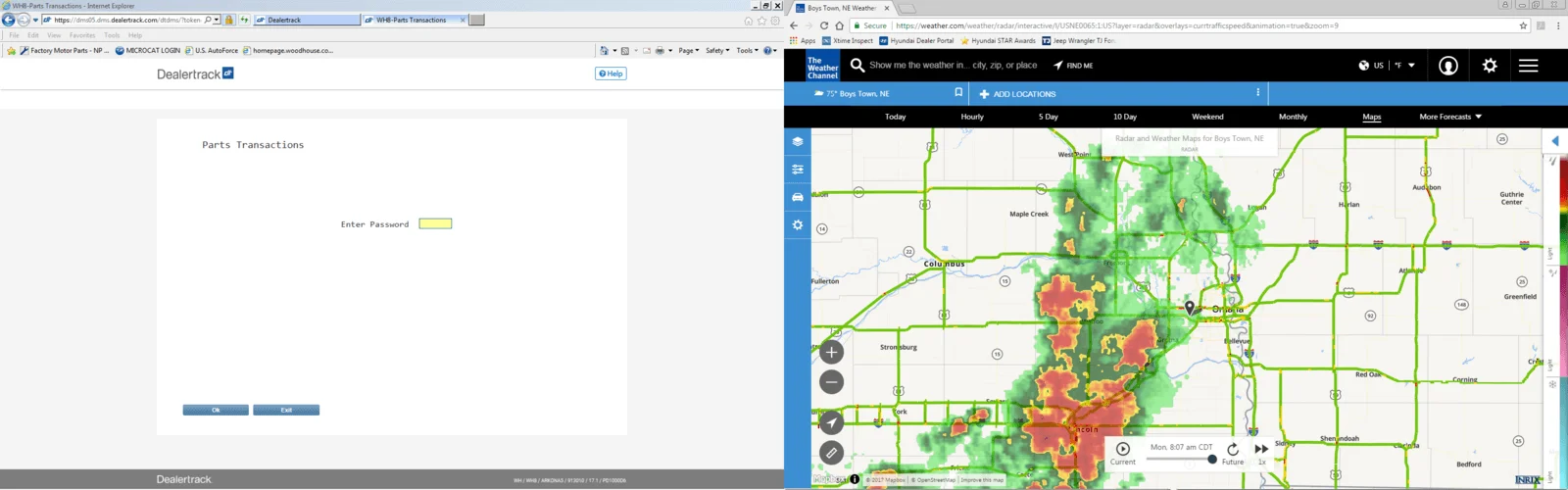Viewport: 1568px width, 490px height.
Task: Open MICROCAT LOGIN bookmark
Action: (148, 50)
